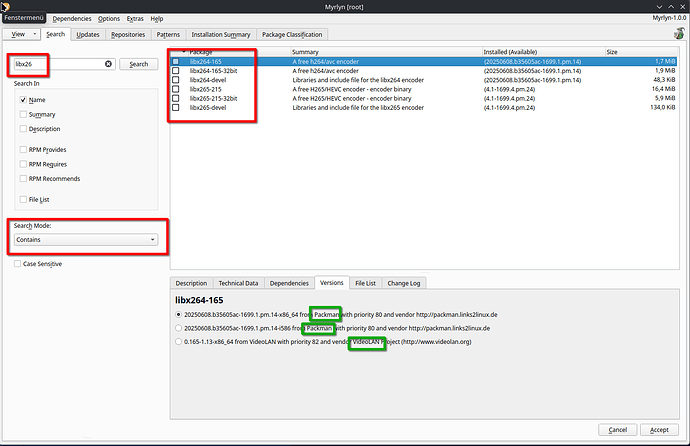Viewport: 690px width, 446px height.
Task: Click the 16,4 MiB size cell
Action: pos(664,89)
